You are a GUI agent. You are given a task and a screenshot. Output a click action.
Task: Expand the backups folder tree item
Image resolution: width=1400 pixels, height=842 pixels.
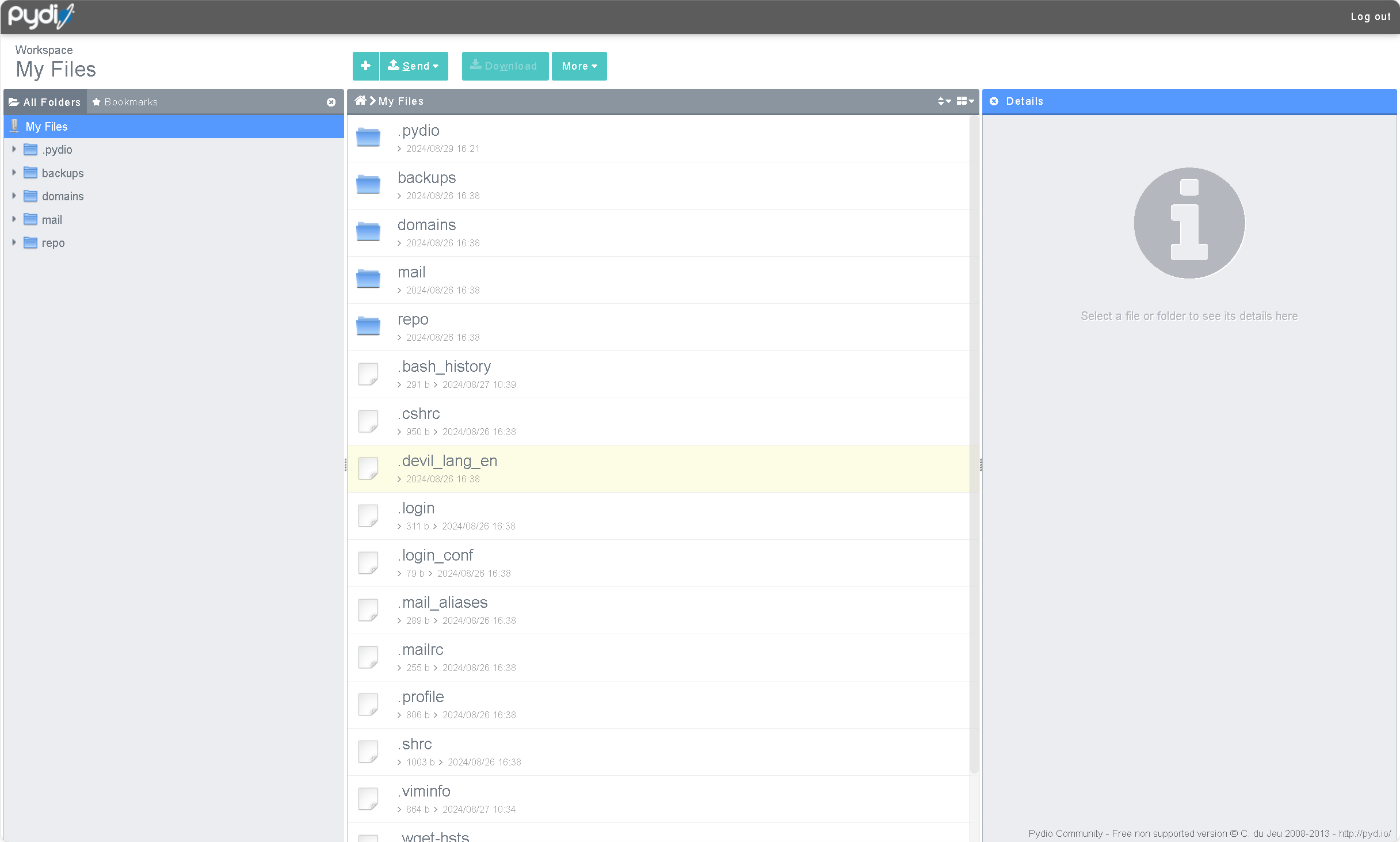(14, 172)
